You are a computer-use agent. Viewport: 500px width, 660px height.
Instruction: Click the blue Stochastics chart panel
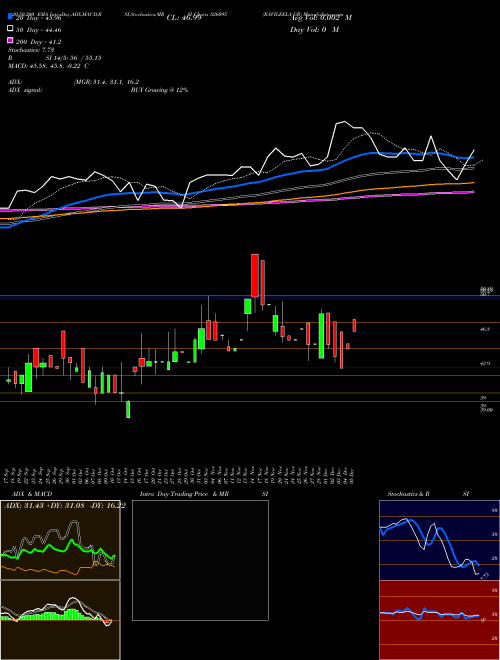coord(439,540)
